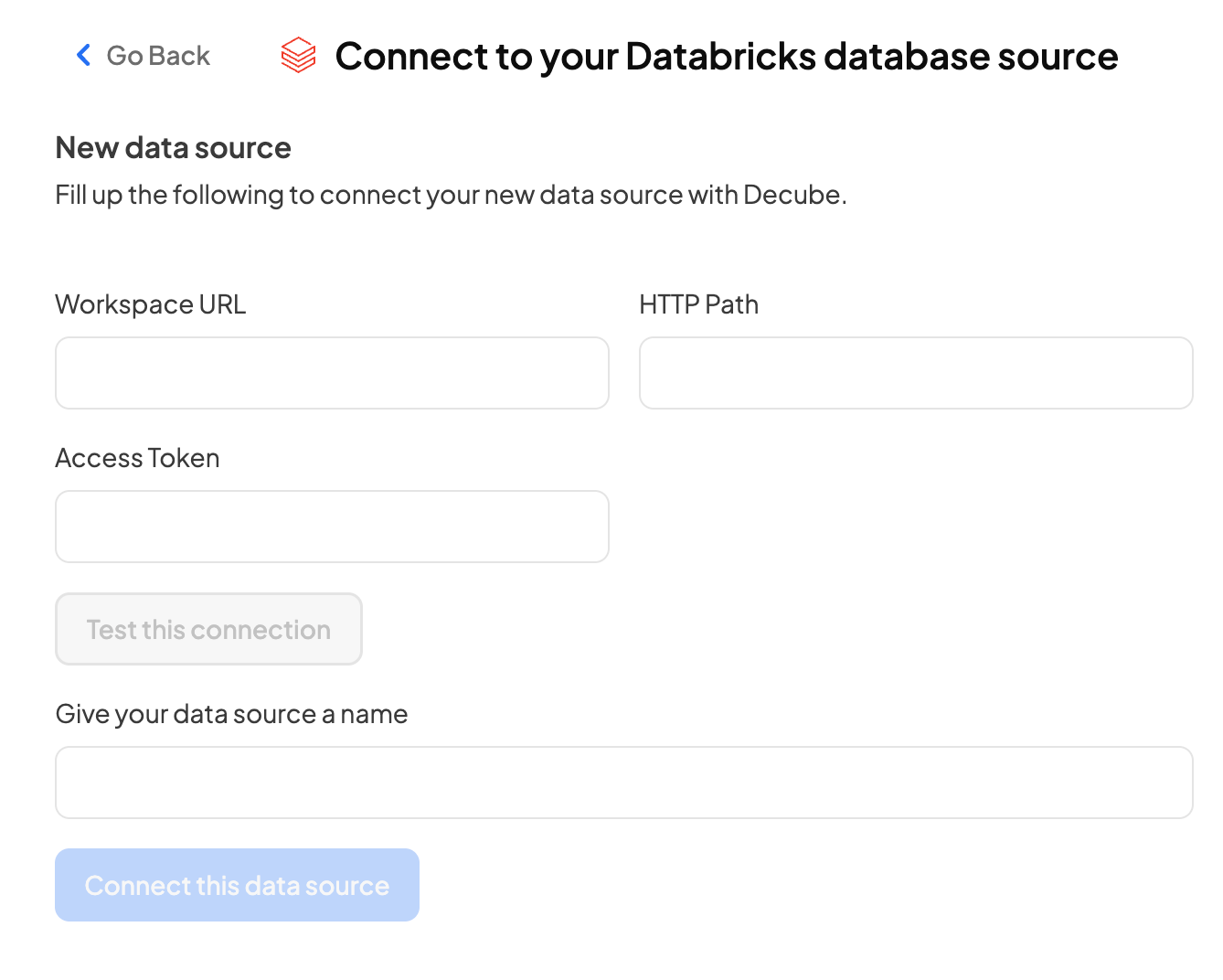
Task: Click the word 'Connect' in the page title
Action: [x=411, y=57]
